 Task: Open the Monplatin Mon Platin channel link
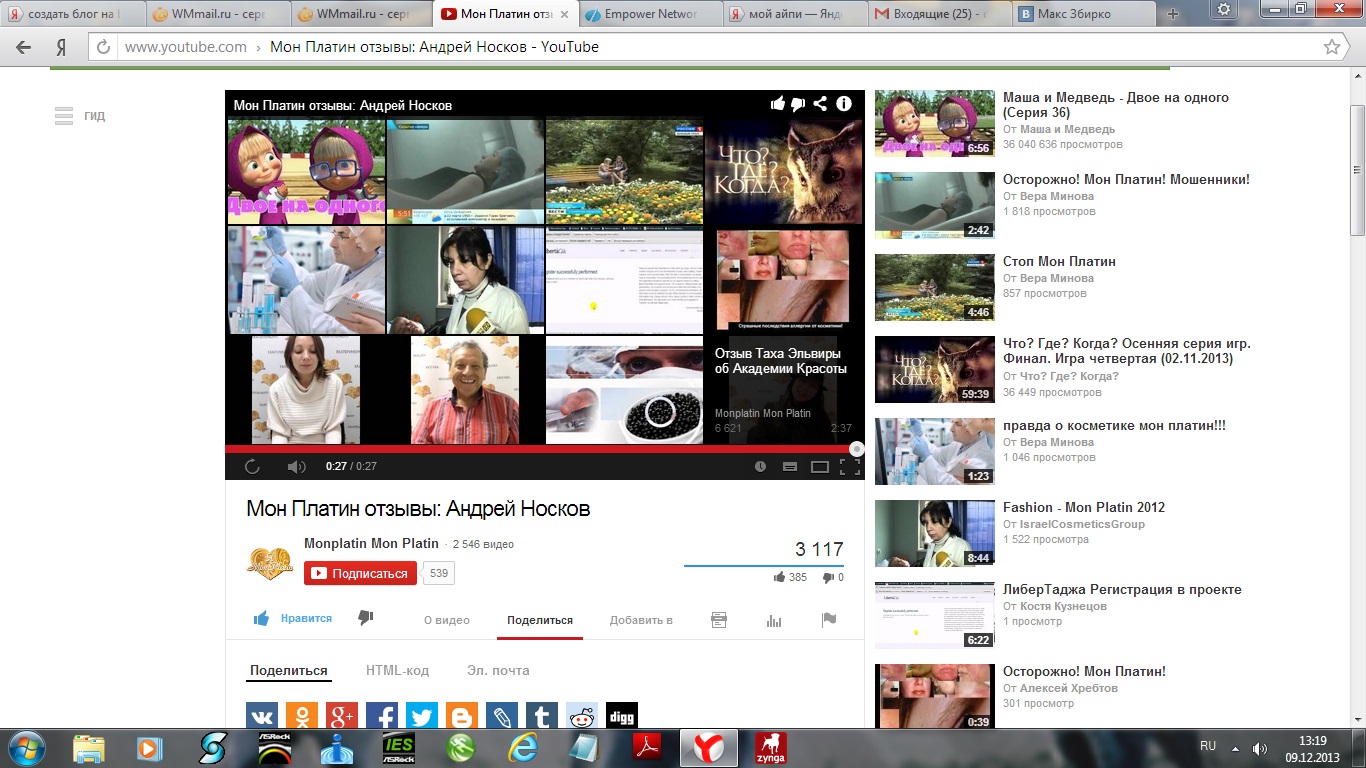click(371, 543)
